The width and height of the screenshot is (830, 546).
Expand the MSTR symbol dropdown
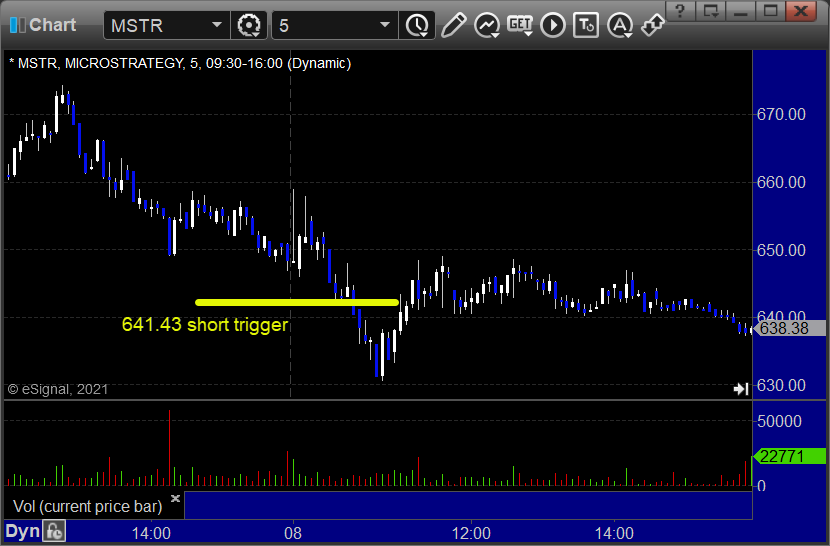pyautogui.click(x=216, y=24)
